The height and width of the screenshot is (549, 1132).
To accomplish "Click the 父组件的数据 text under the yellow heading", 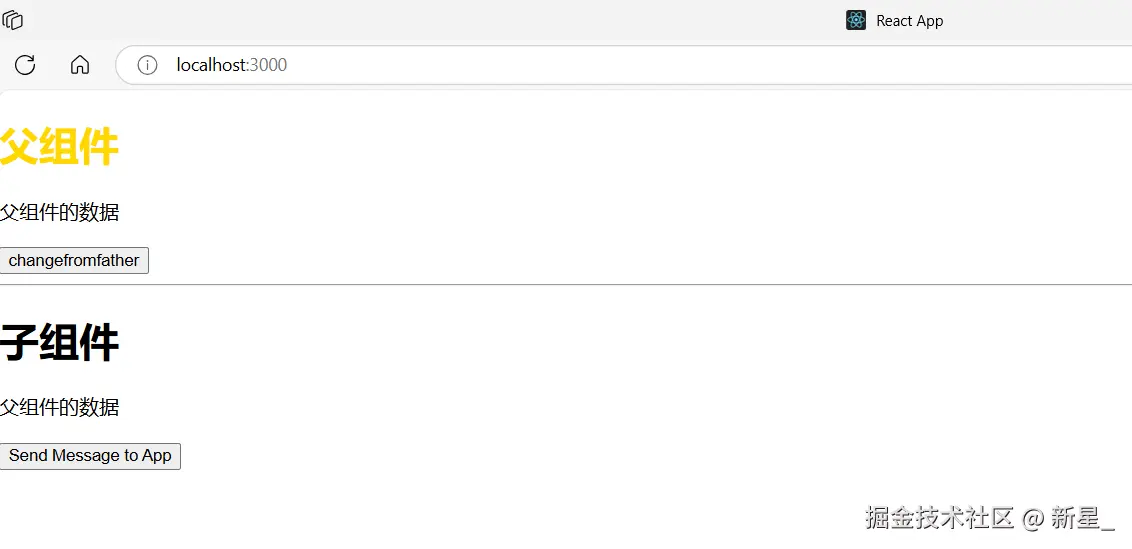I will pyautogui.click(x=60, y=212).
